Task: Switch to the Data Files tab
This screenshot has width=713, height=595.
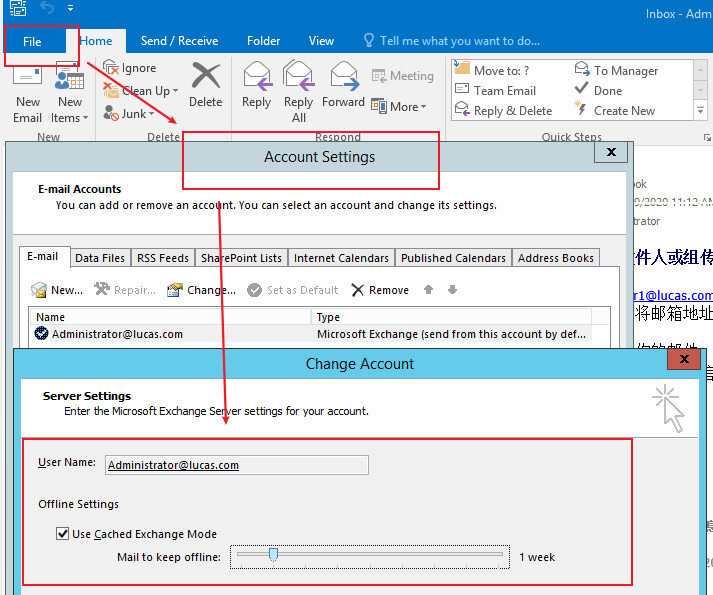Action: [100, 258]
